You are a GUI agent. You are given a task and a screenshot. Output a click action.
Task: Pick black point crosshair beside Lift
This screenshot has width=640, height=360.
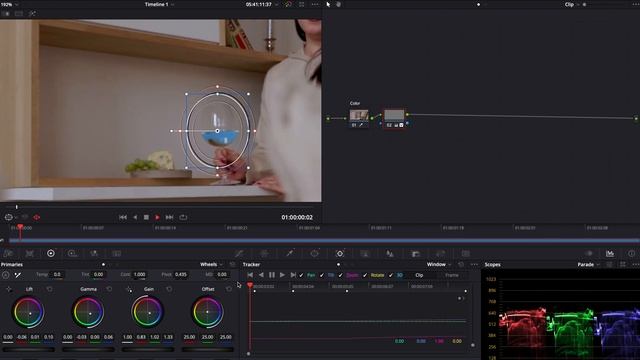pyautogui.click(x=9, y=289)
